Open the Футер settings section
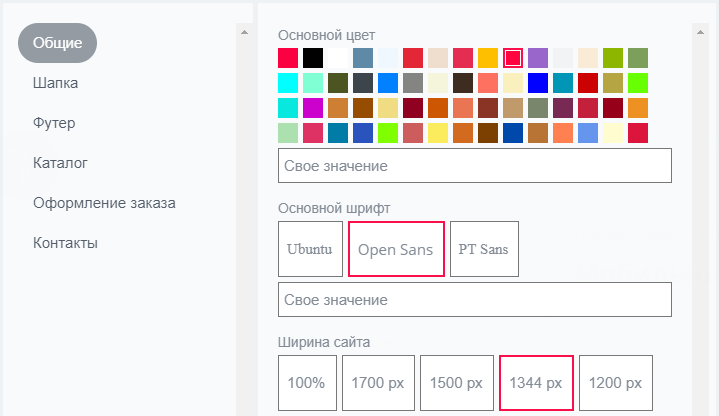 (x=54, y=123)
